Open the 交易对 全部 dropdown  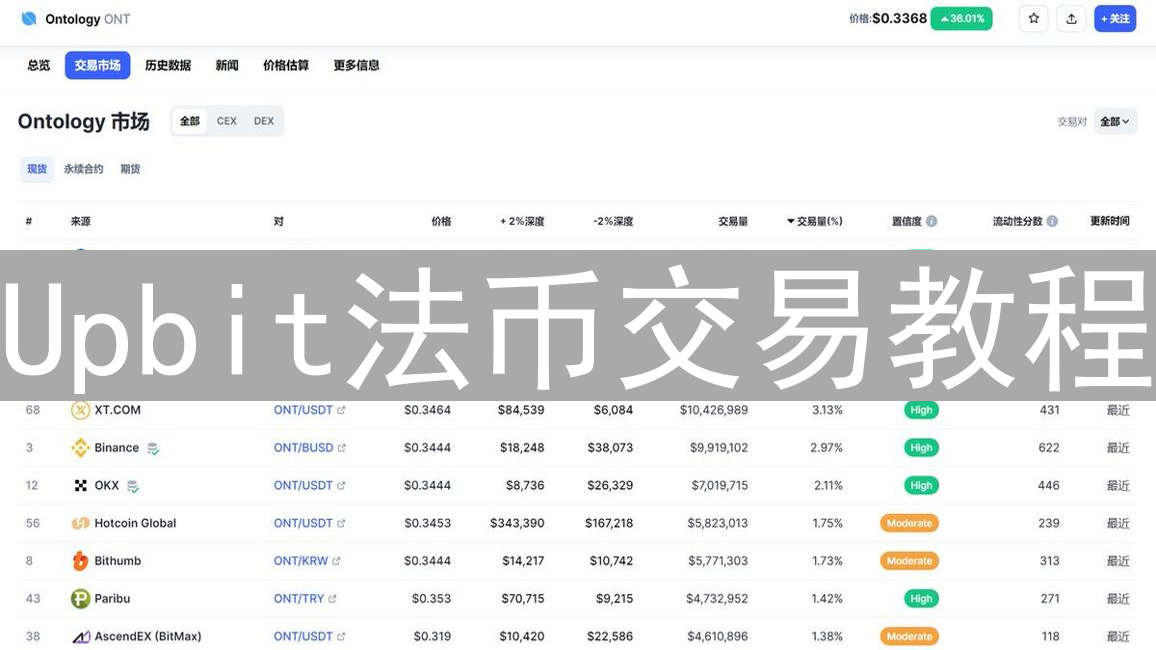click(x=1115, y=122)
